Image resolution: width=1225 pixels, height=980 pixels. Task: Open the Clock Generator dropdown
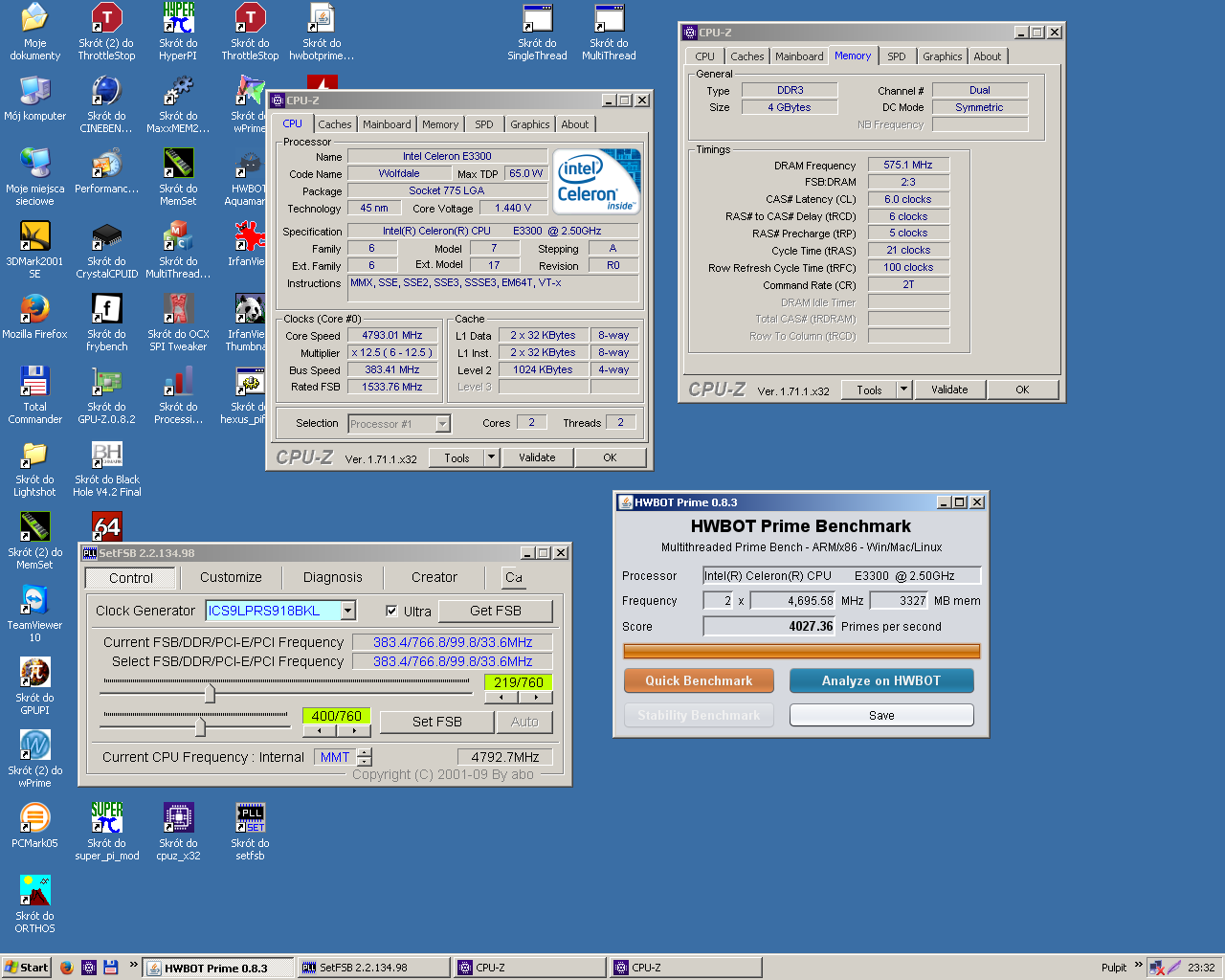[x=348, y=611]
